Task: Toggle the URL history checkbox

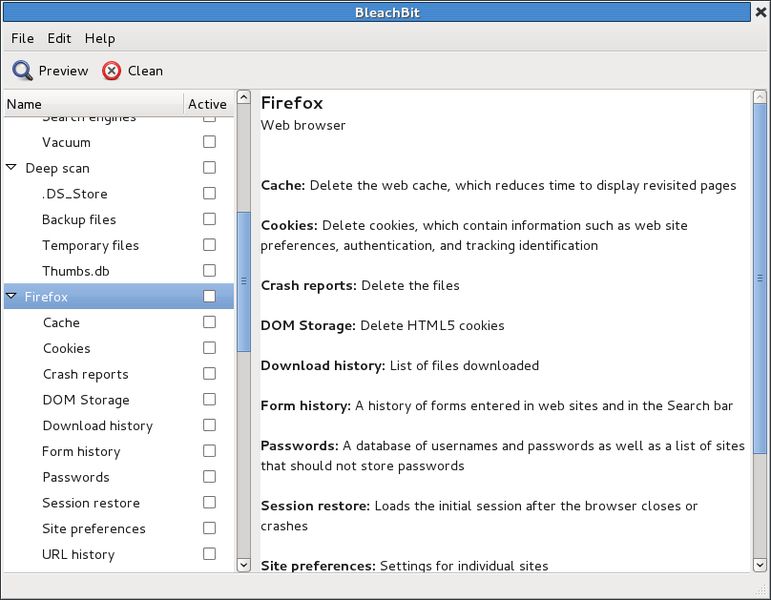Action: (x=209, y=554)
